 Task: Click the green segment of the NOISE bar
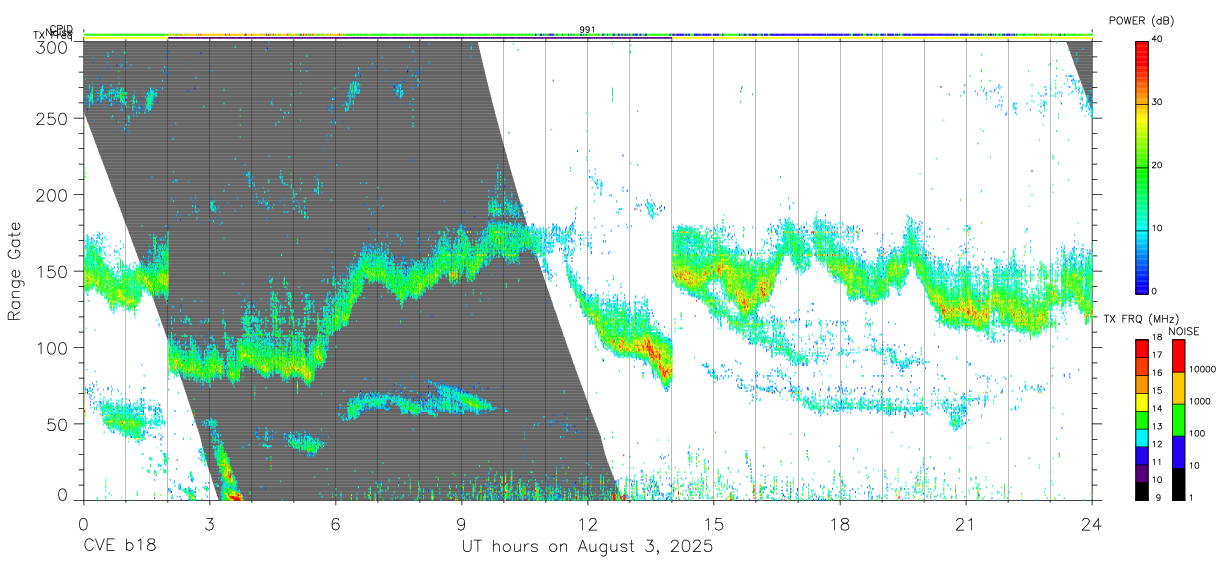[1179, 419]
